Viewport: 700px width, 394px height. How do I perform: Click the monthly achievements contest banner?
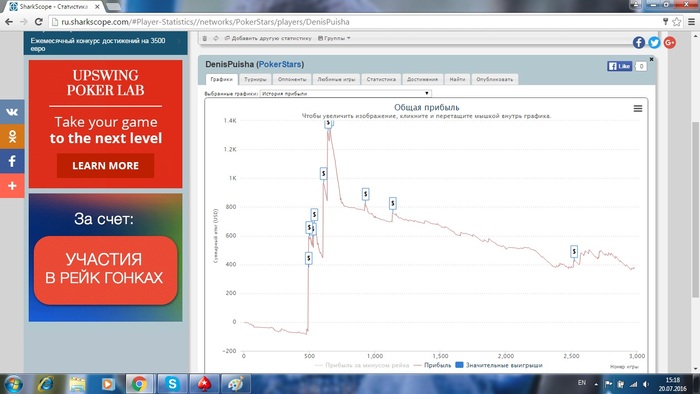[x=105, y=43]
